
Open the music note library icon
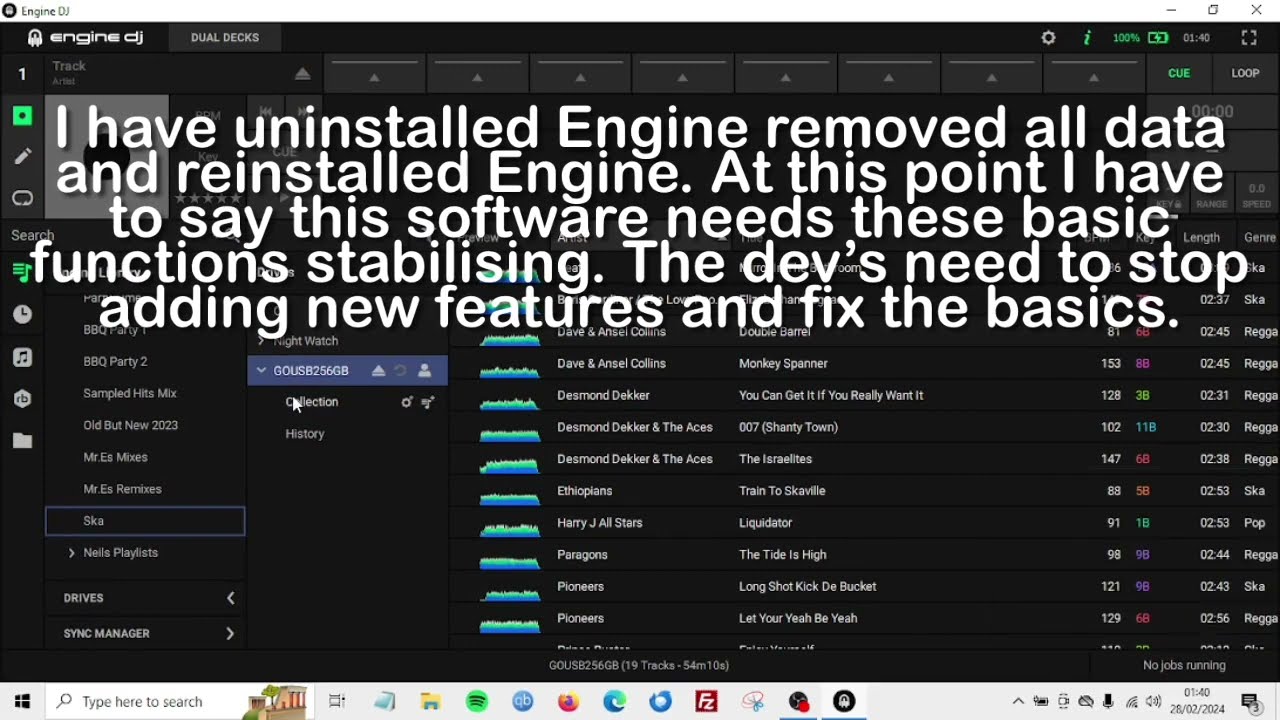pyautogui.click(x=22, y=357)
